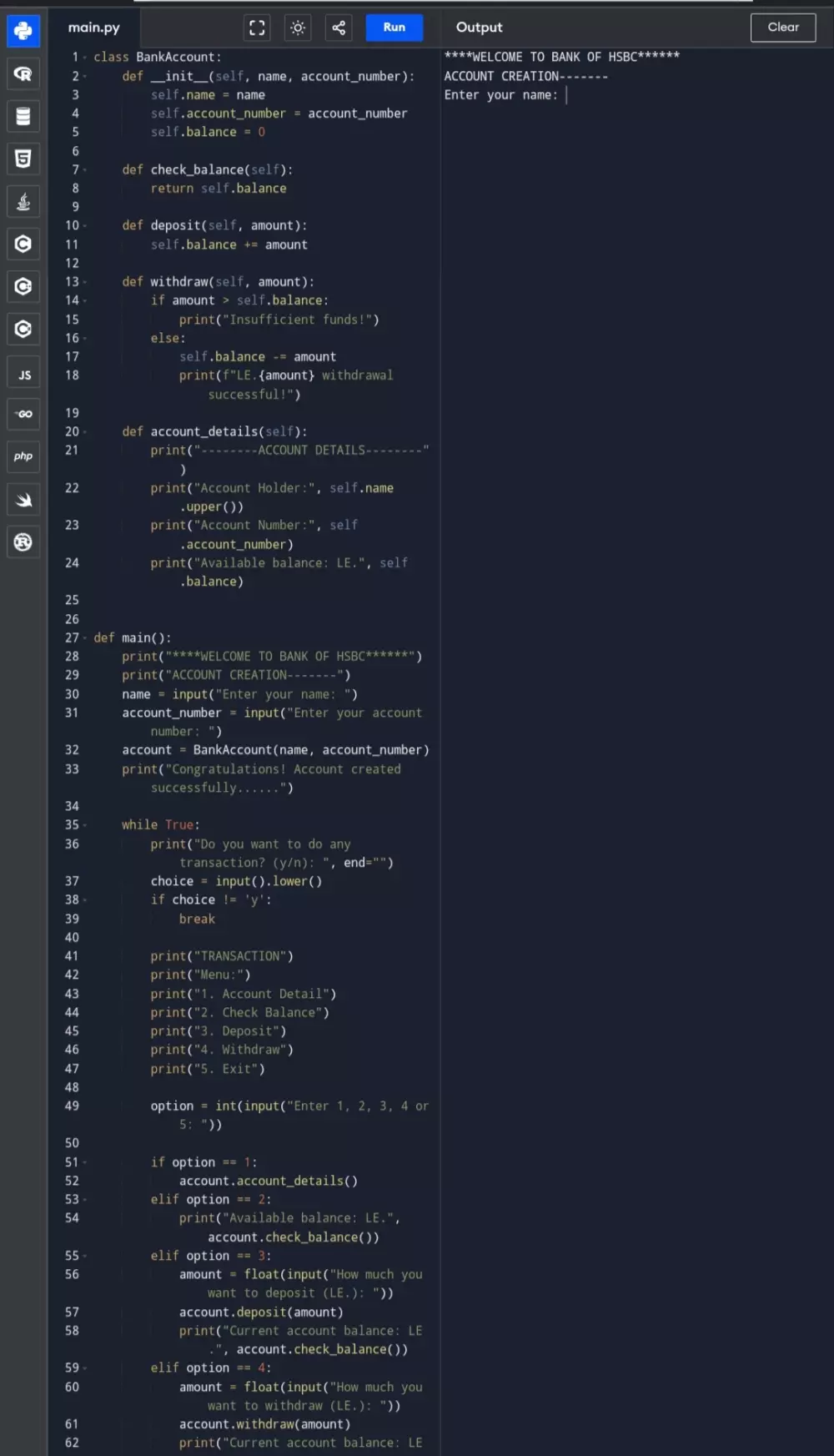Click print("5. Exit") line
Viewport: 834px width, 1456px height.
point(208,1069)
